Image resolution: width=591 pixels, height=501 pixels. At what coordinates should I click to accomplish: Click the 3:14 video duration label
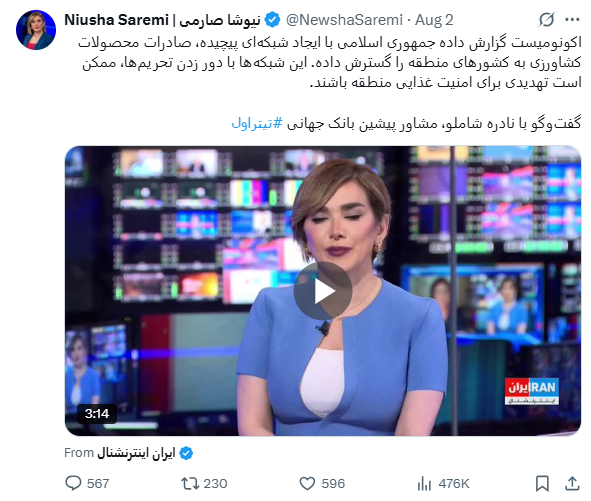(x=97, y=414)
